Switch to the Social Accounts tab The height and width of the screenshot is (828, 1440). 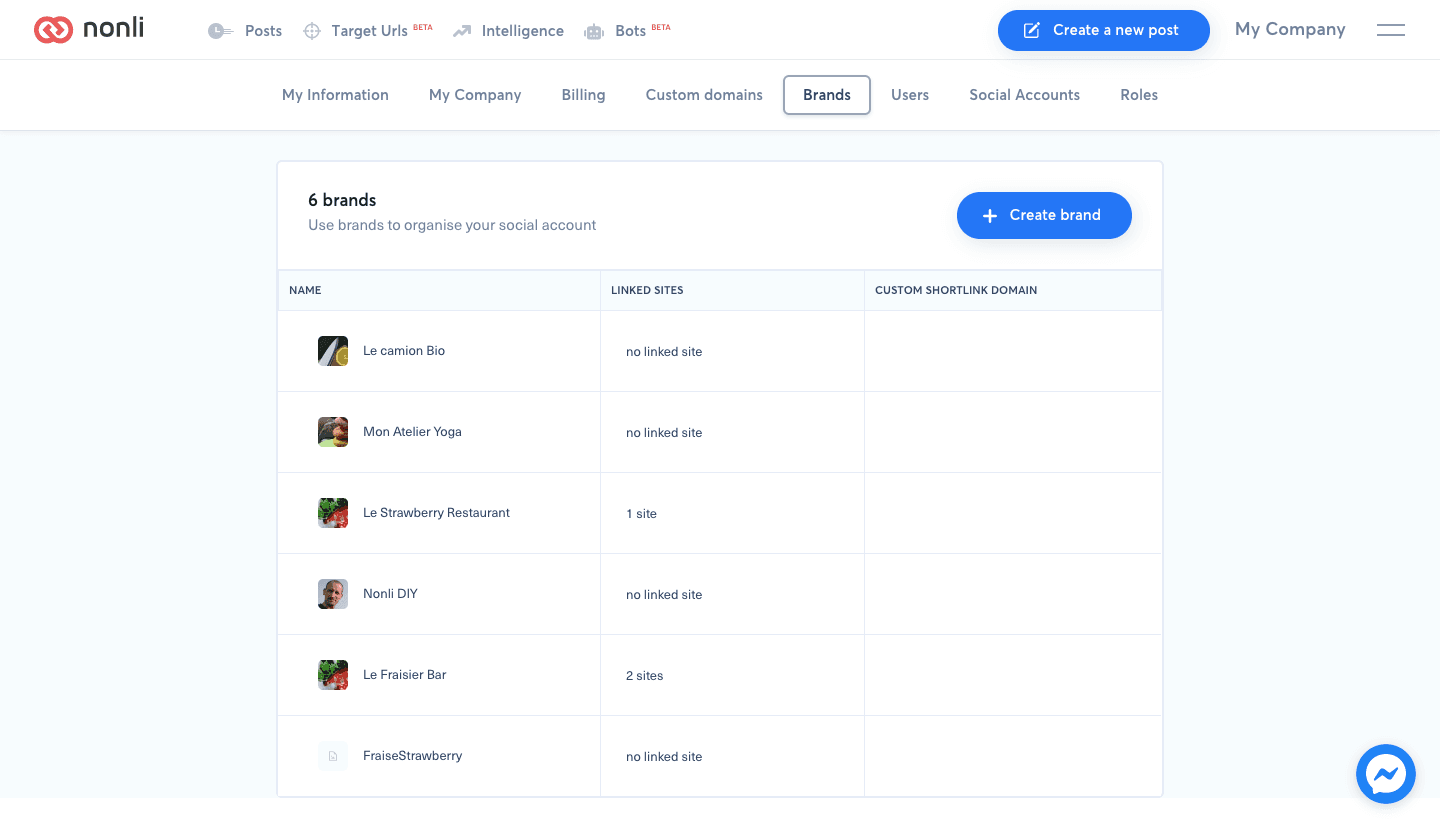click(1024, 95)
